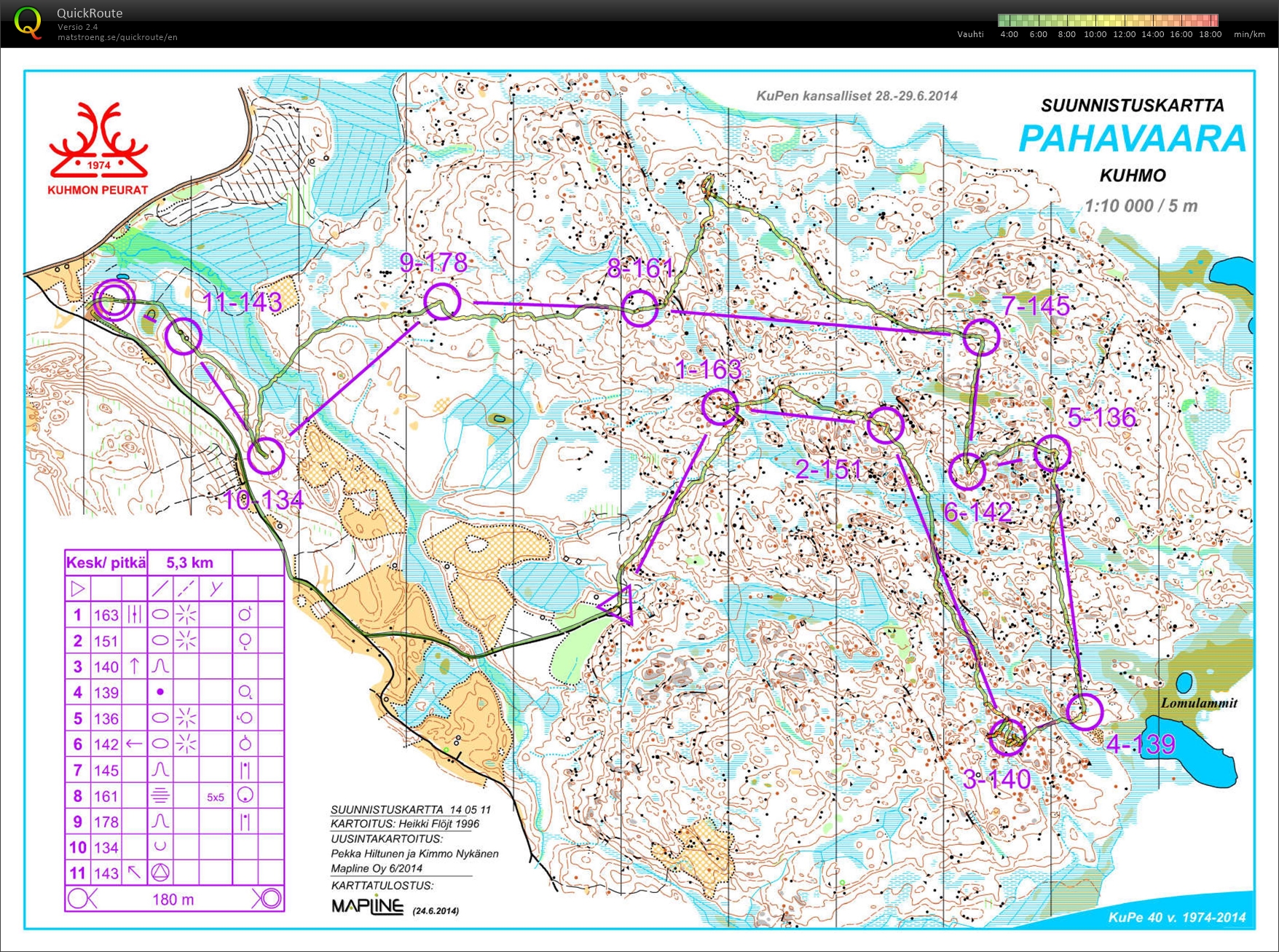
Task: Click the 180 m finish distance row
Action: [x=173, y=899]
